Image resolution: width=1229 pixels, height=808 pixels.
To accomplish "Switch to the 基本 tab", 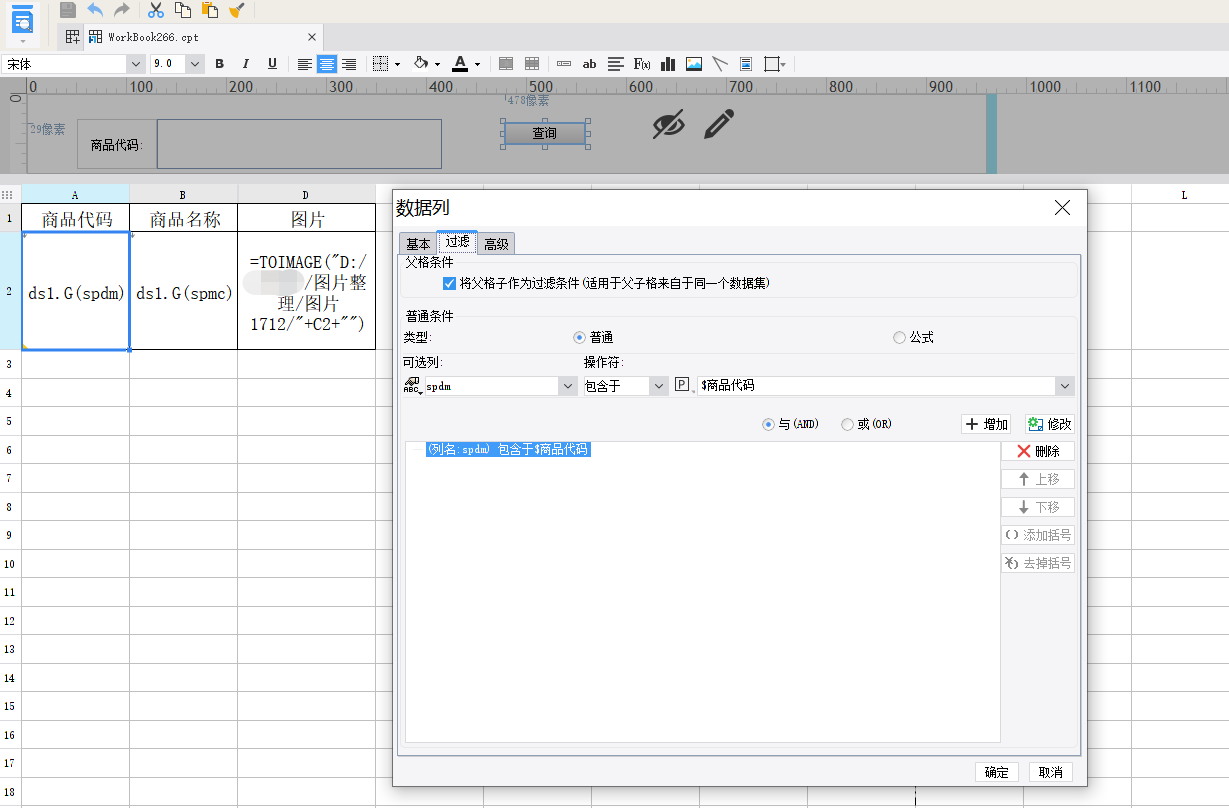I will [x=418, y=244].
